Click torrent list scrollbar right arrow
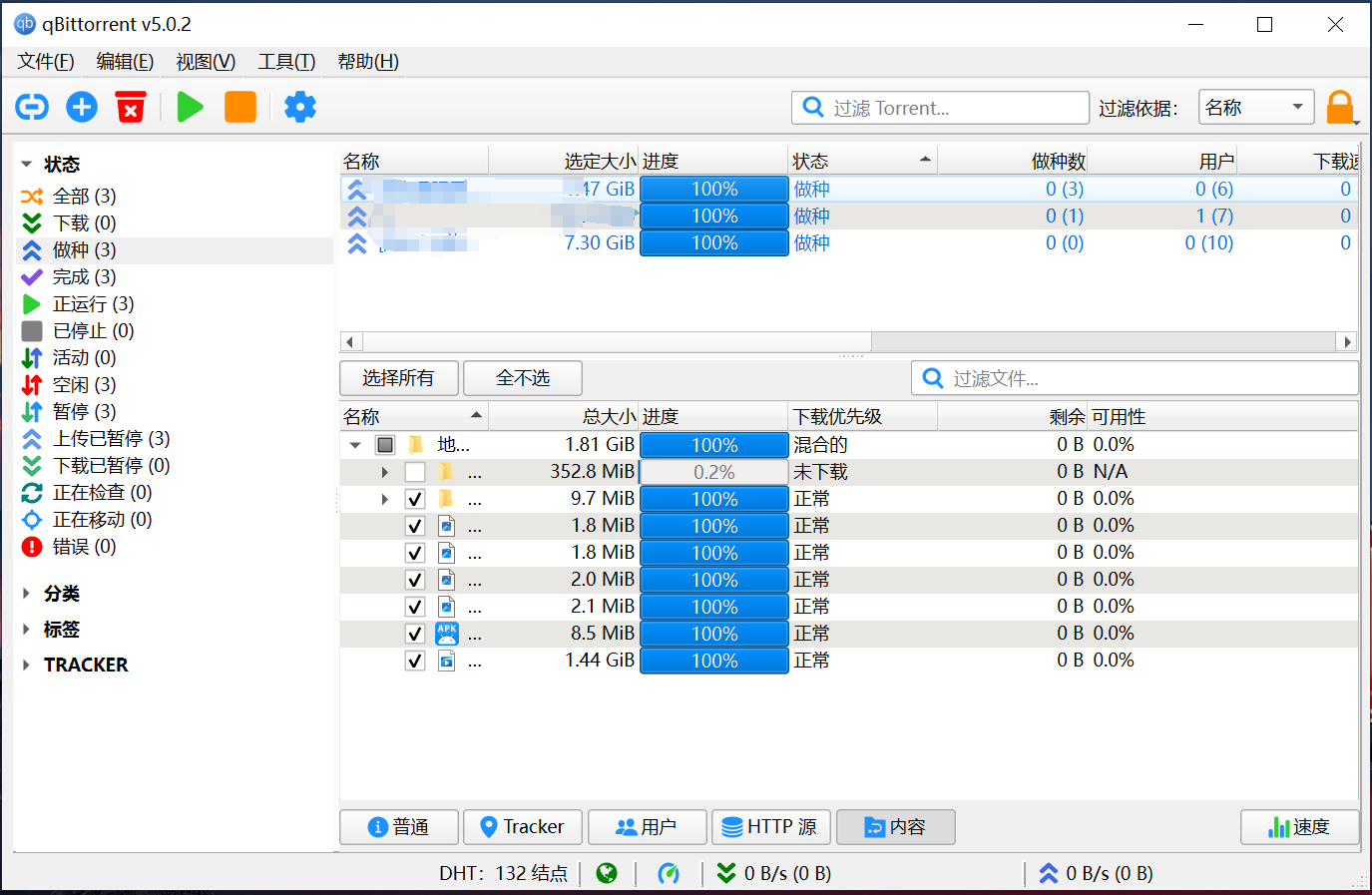This screenshot has width=1372, height=895. click(x=1348, y=342)
